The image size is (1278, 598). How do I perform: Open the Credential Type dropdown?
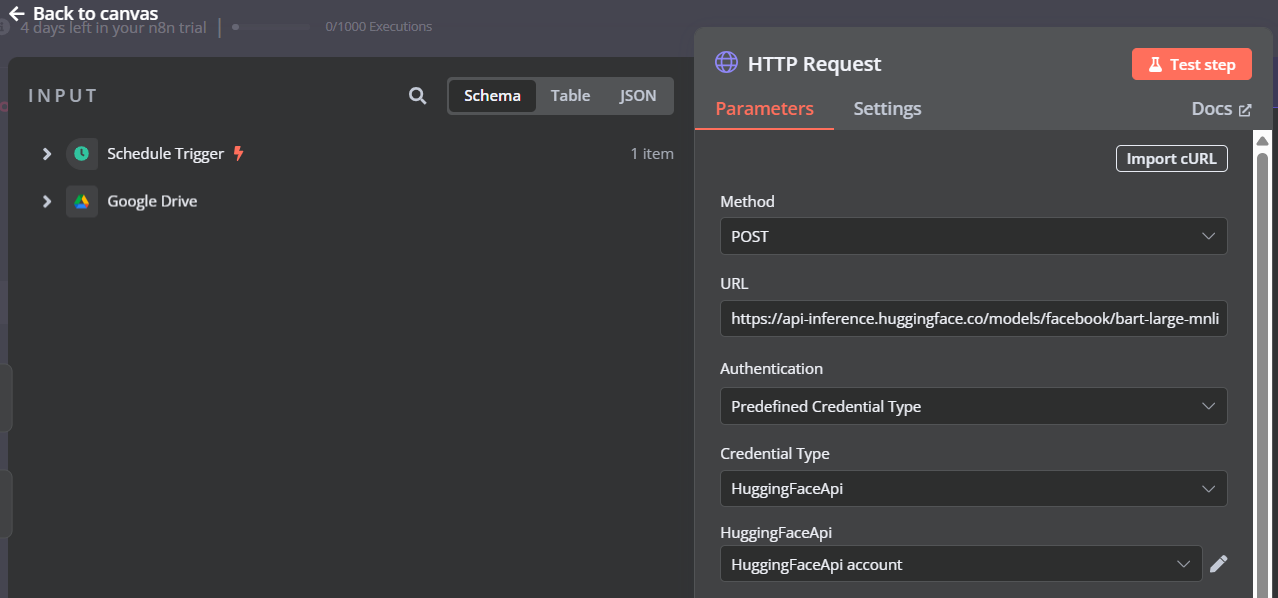pos(973,488)
